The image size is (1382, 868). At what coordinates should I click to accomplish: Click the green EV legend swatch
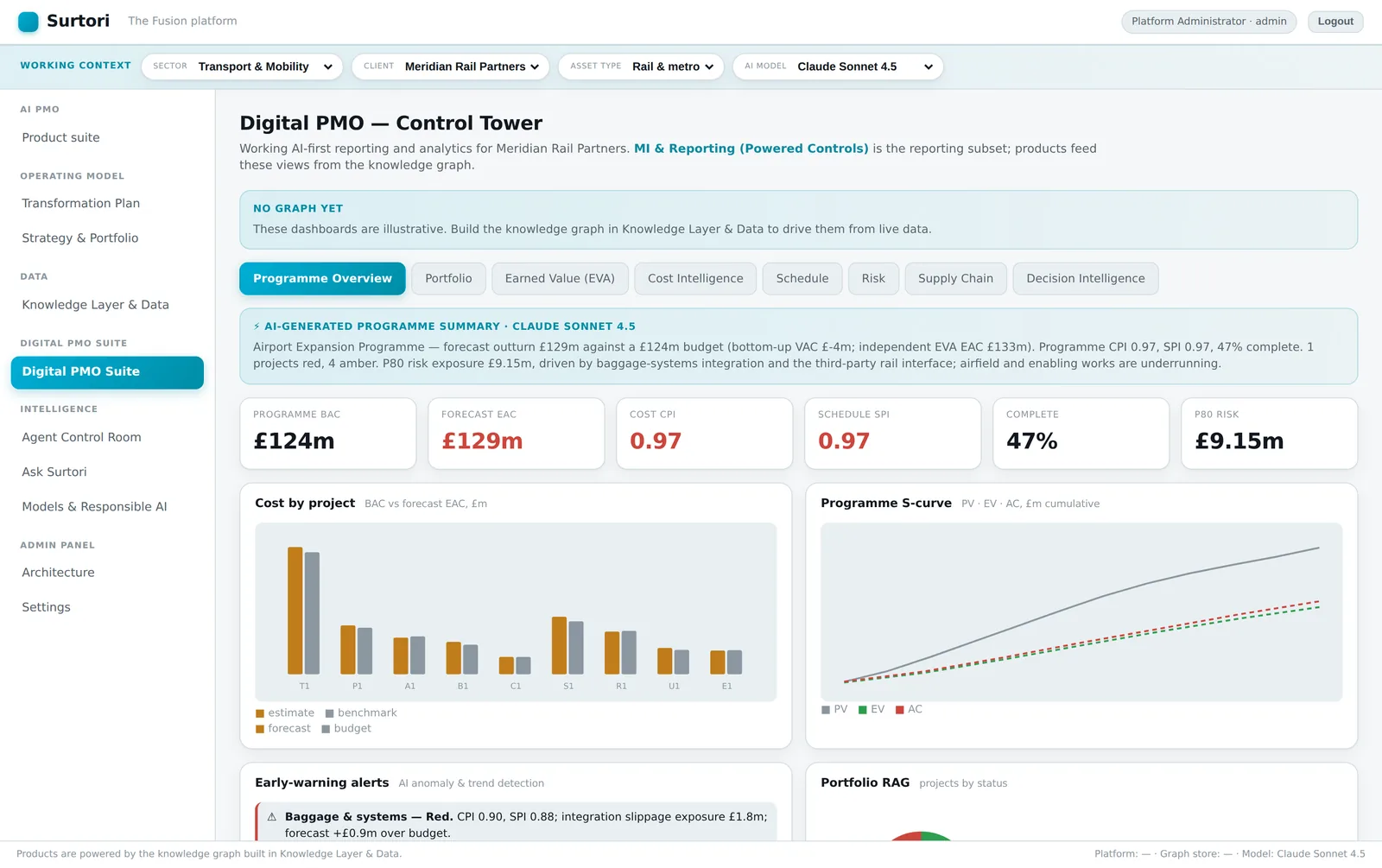pos(862,710)
